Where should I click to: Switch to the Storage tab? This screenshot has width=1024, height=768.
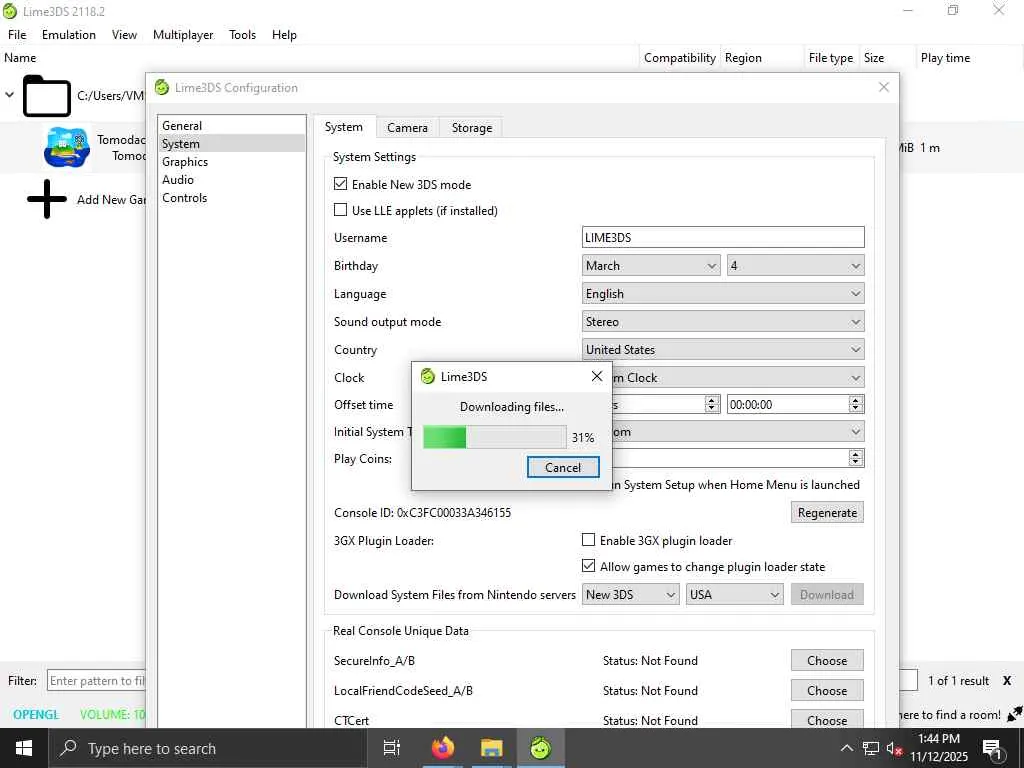472,128
